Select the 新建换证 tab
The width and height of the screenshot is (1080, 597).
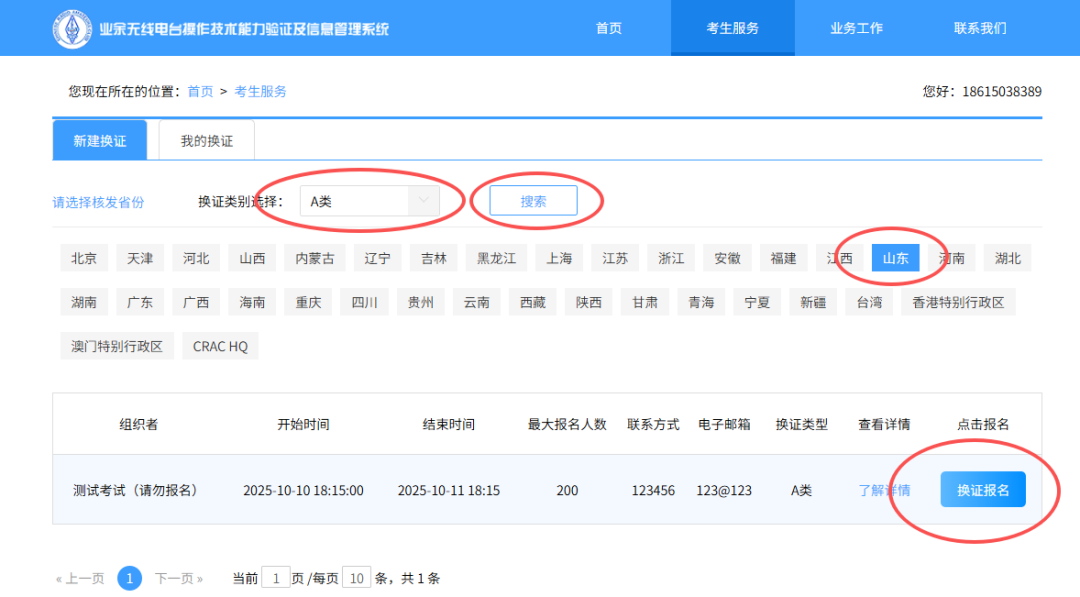(x=100, y=141)
